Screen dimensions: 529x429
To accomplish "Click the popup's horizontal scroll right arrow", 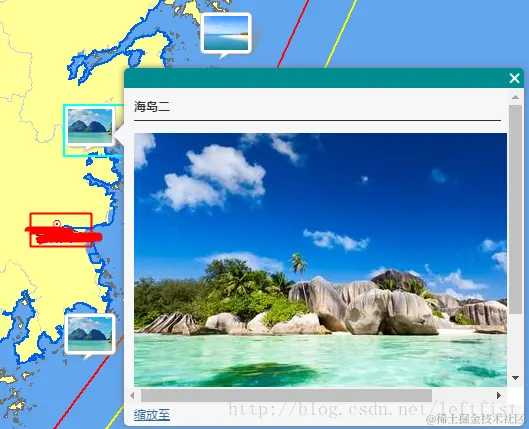I will pos(499,395).
